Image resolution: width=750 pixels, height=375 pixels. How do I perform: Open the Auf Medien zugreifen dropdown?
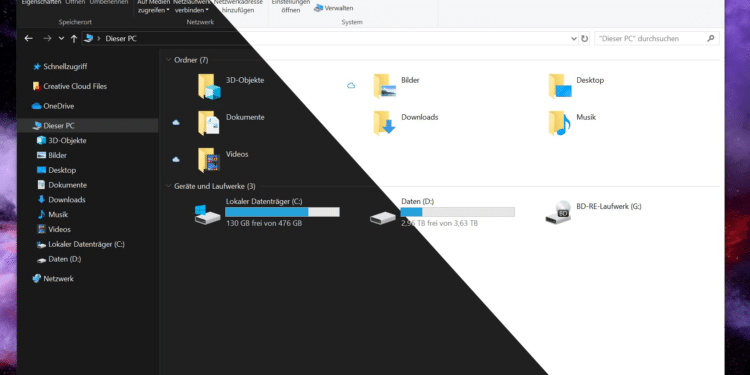point(153,6)
